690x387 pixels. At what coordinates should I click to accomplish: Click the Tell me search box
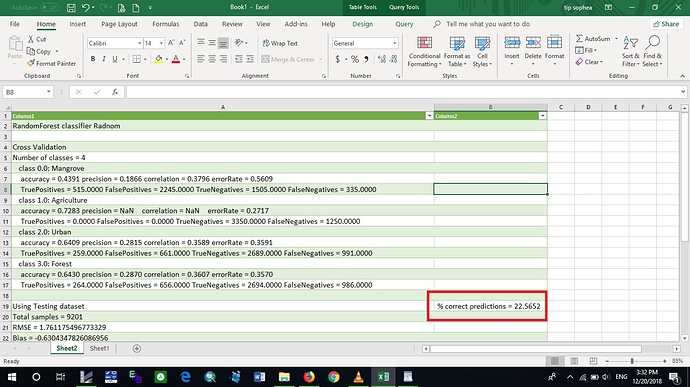coord(488,24)
